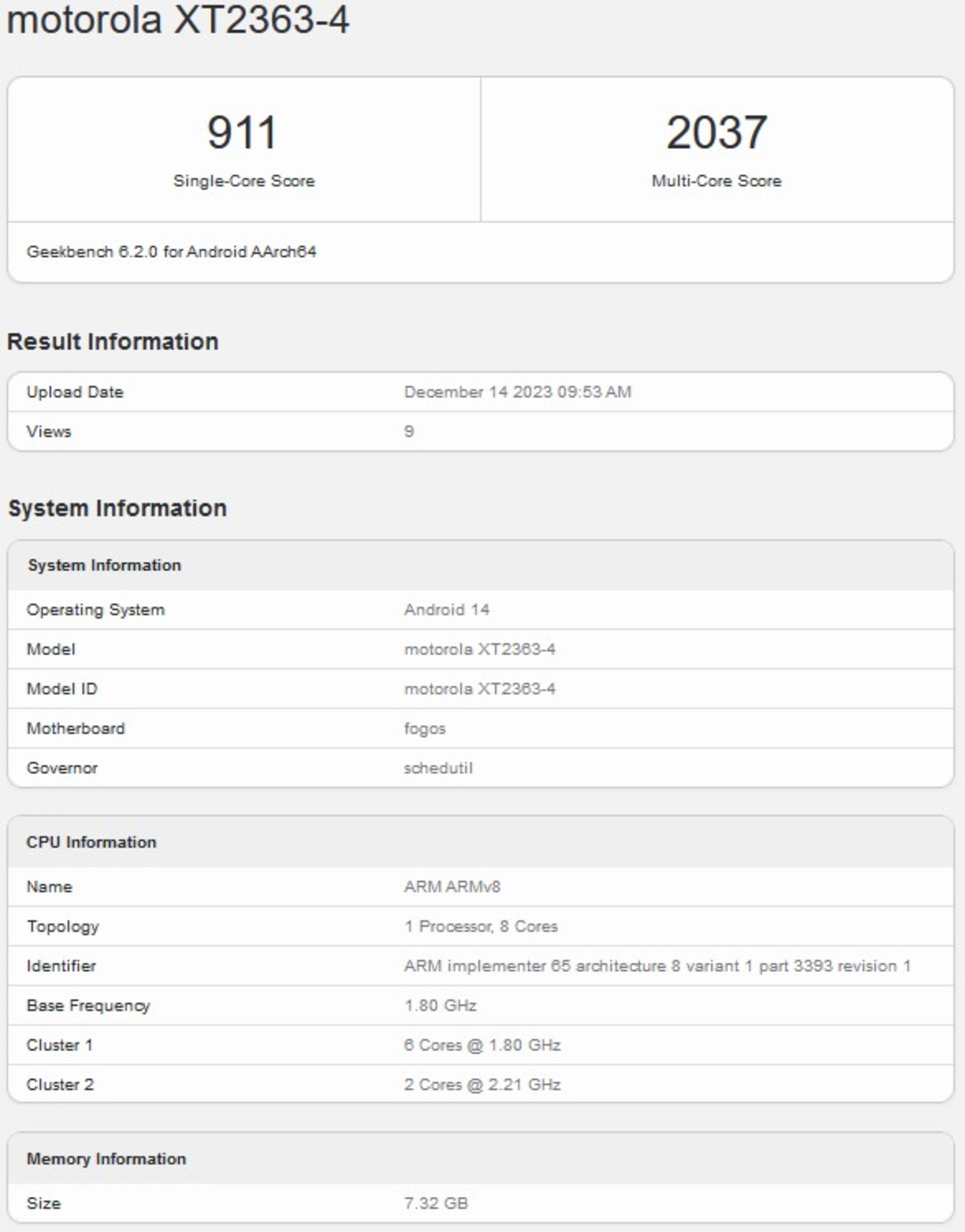Click the System Information table header
The width and height of the screenshot is (965, 1232).
[105, 565]
